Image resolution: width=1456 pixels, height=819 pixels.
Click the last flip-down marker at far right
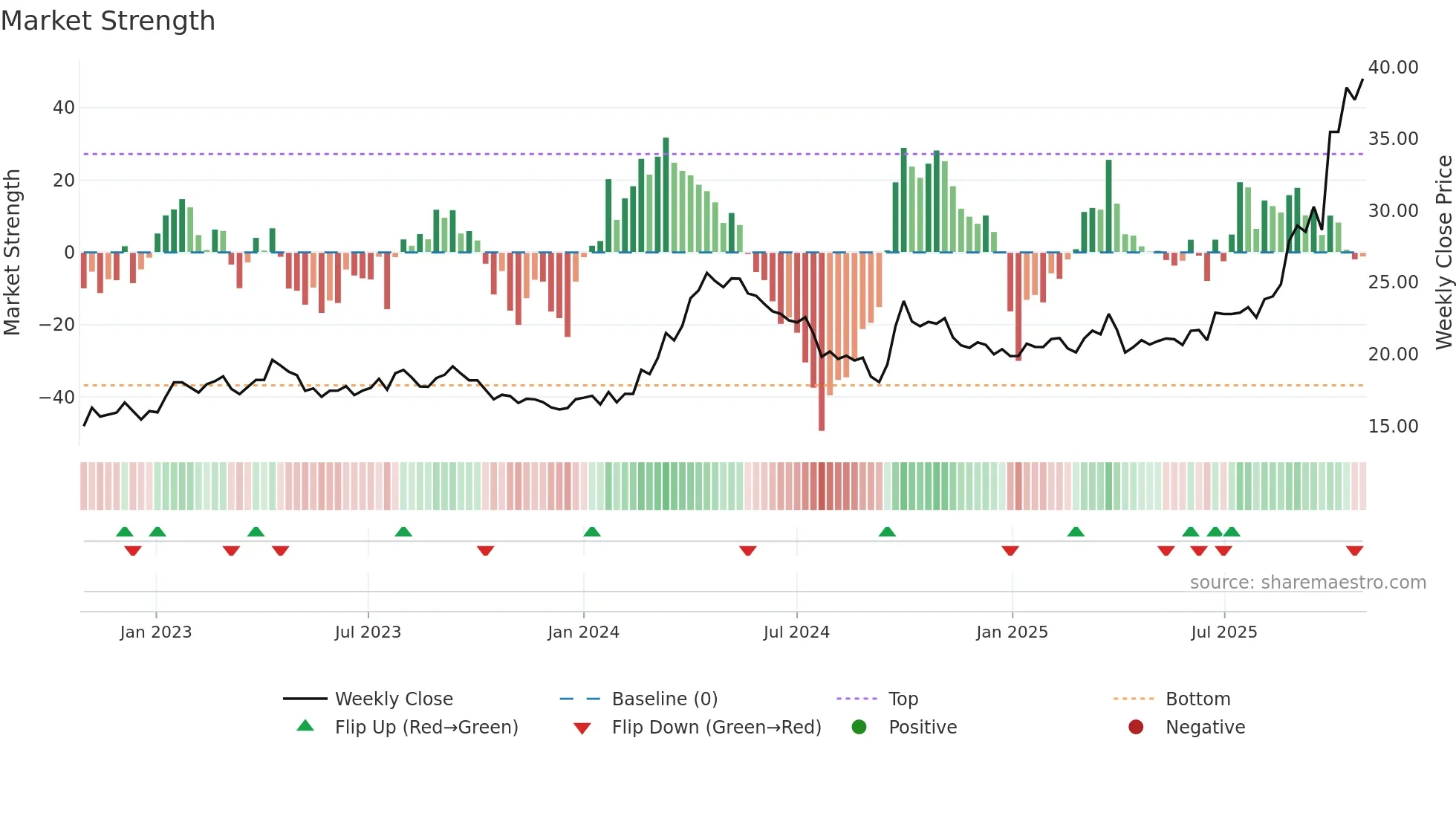(x=1354, y=551)
